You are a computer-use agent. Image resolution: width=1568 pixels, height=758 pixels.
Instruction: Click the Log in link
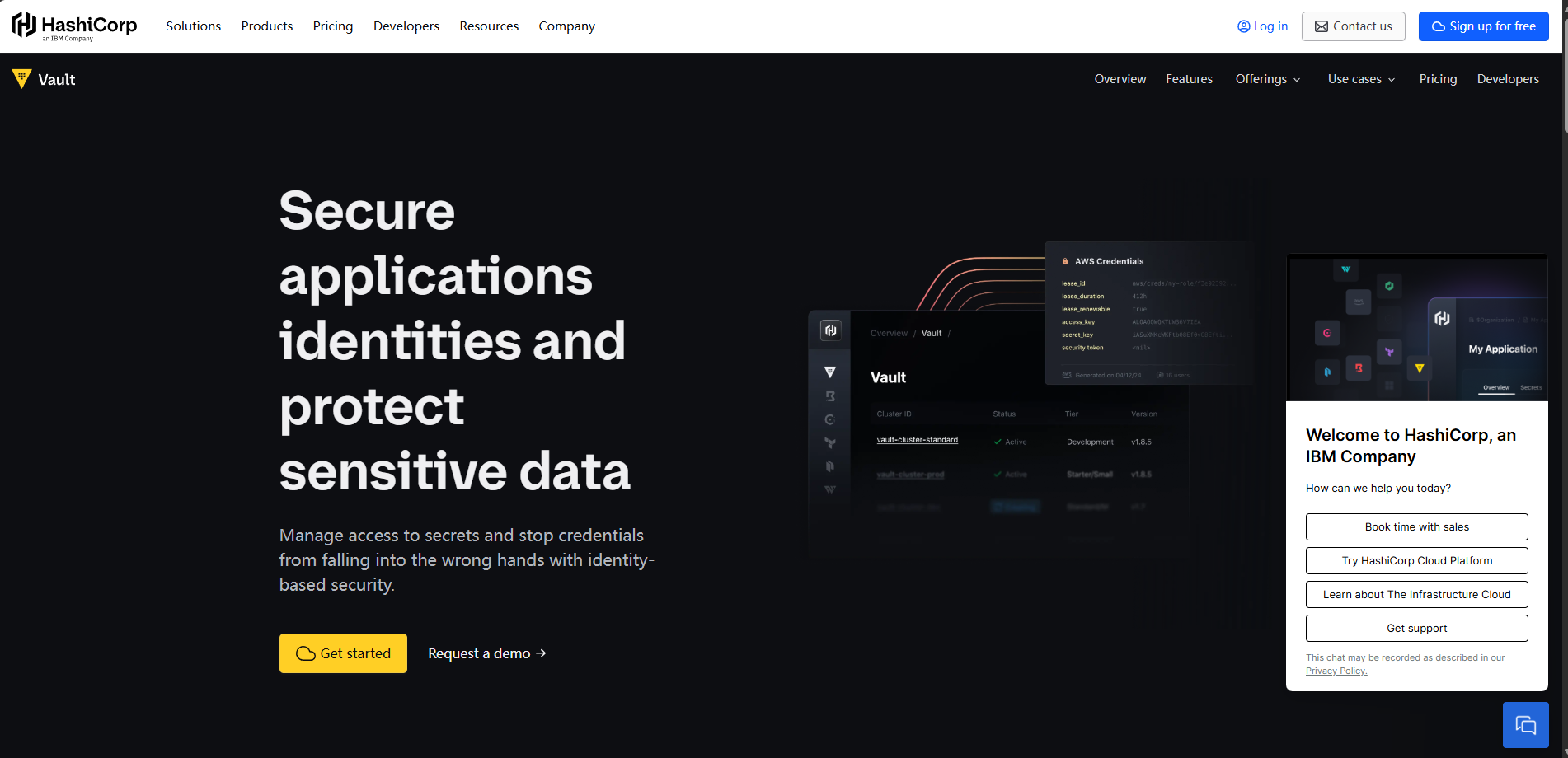[1262, 26]
